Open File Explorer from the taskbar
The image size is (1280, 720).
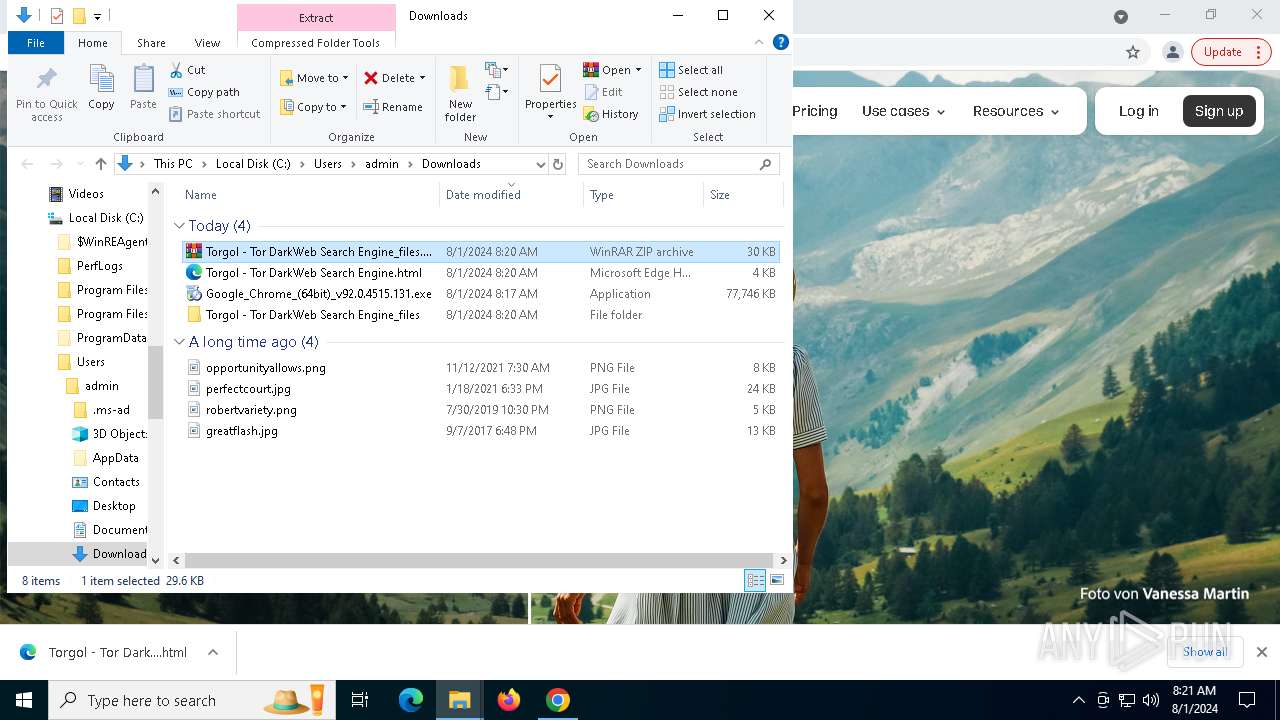459,700
